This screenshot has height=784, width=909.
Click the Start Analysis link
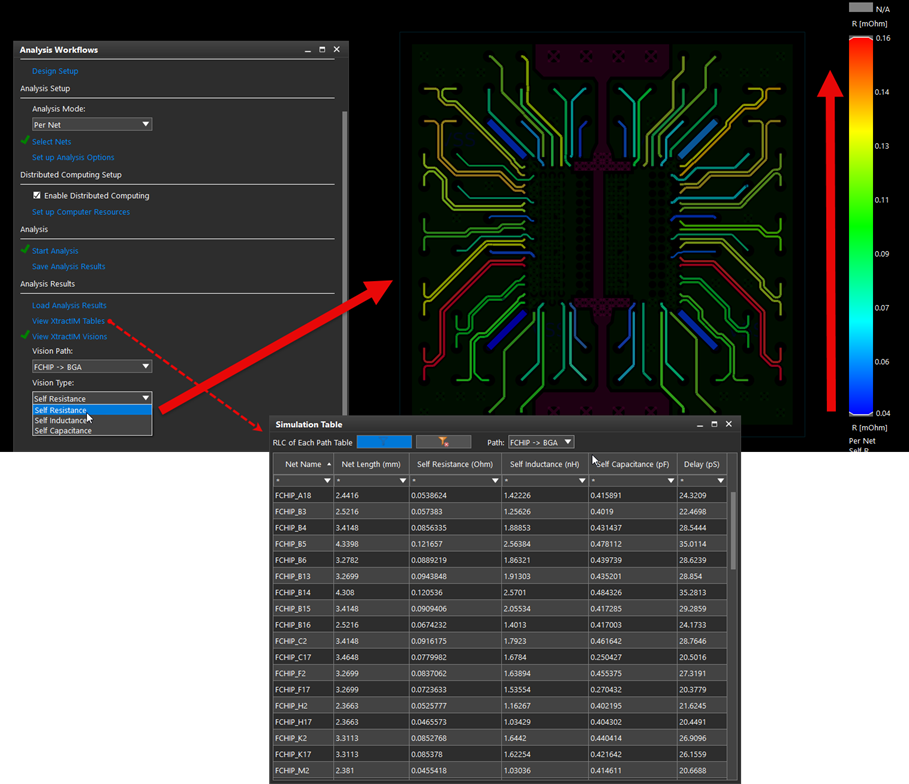tap(55, 251)
